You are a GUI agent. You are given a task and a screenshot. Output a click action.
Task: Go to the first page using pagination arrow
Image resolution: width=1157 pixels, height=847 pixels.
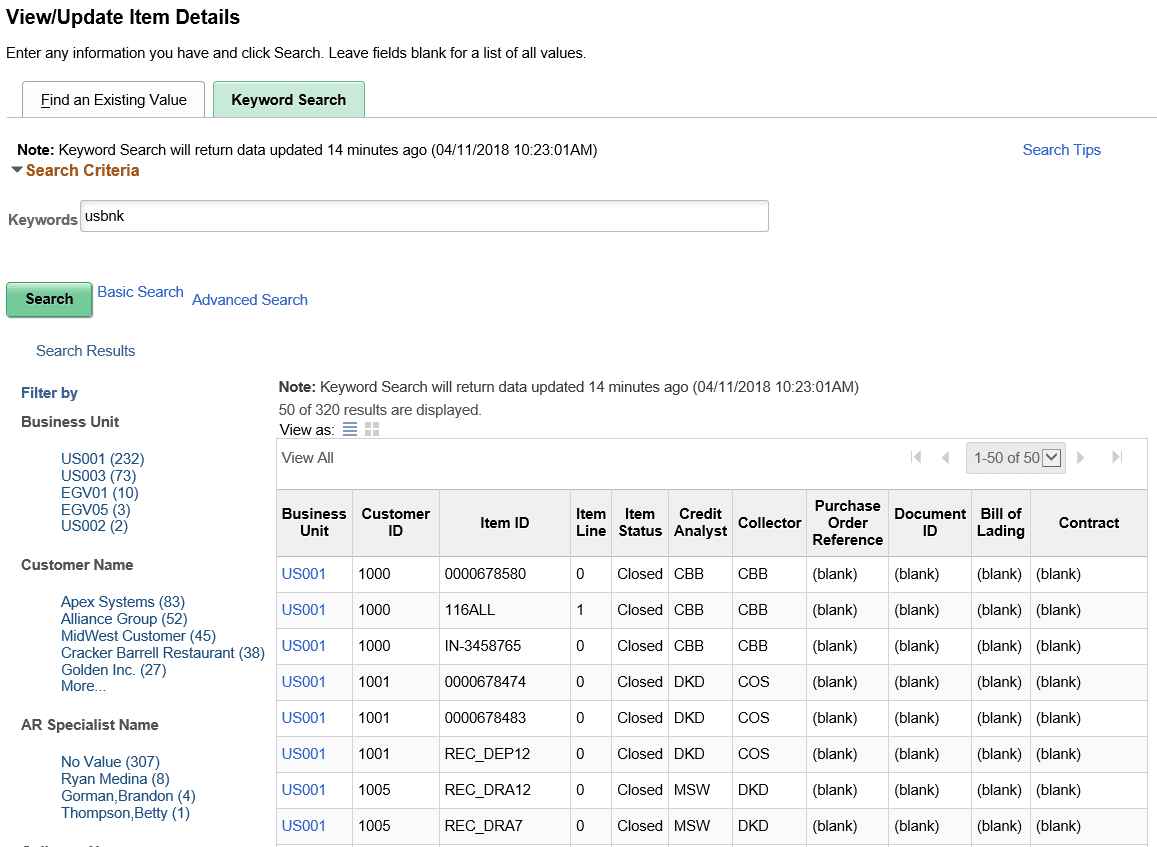click(x=916, y=456)
